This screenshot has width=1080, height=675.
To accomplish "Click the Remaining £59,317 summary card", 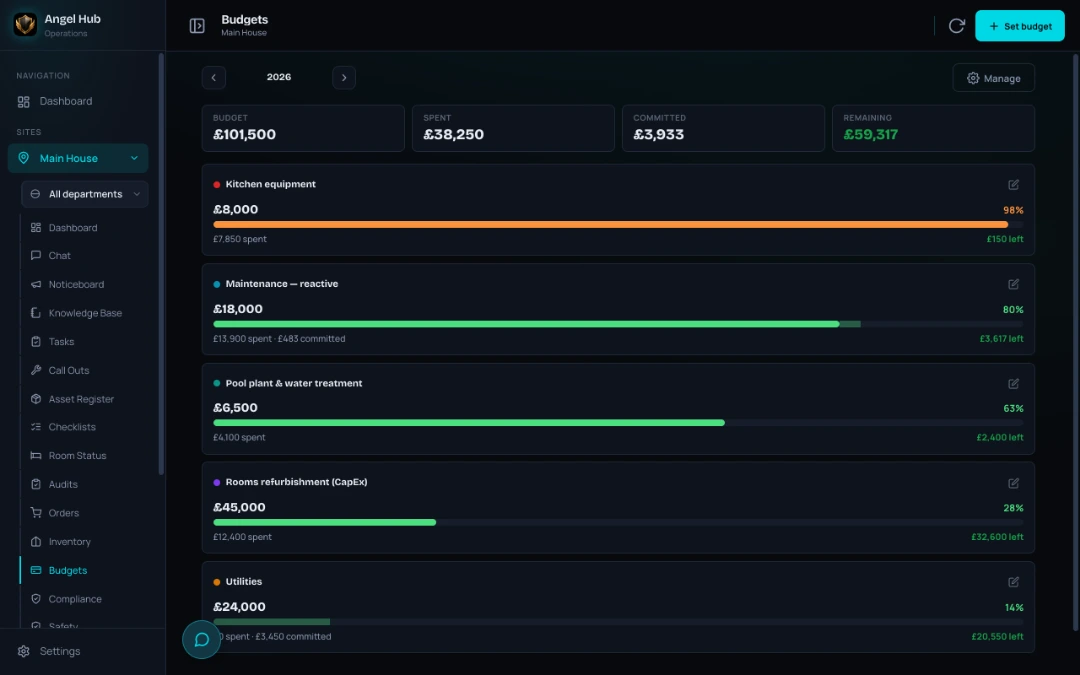I will [x=933, y=128].
